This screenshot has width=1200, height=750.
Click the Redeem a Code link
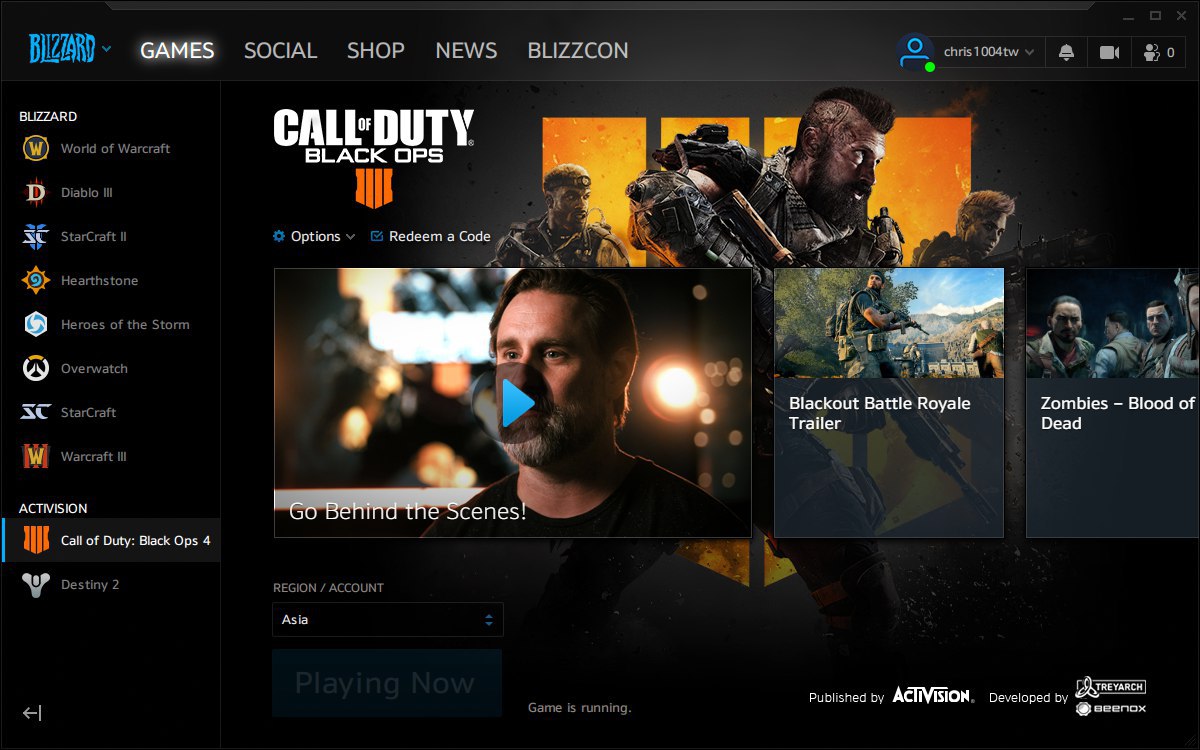click(431, 236)
